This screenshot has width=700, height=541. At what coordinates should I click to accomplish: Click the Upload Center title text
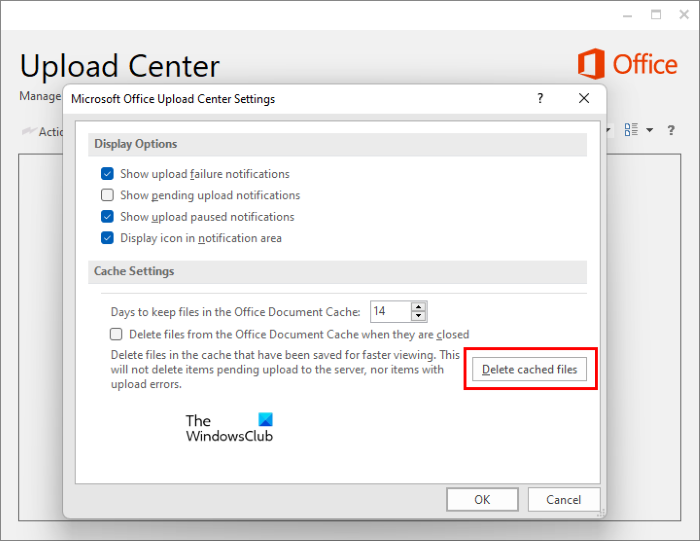click(120, 67)
